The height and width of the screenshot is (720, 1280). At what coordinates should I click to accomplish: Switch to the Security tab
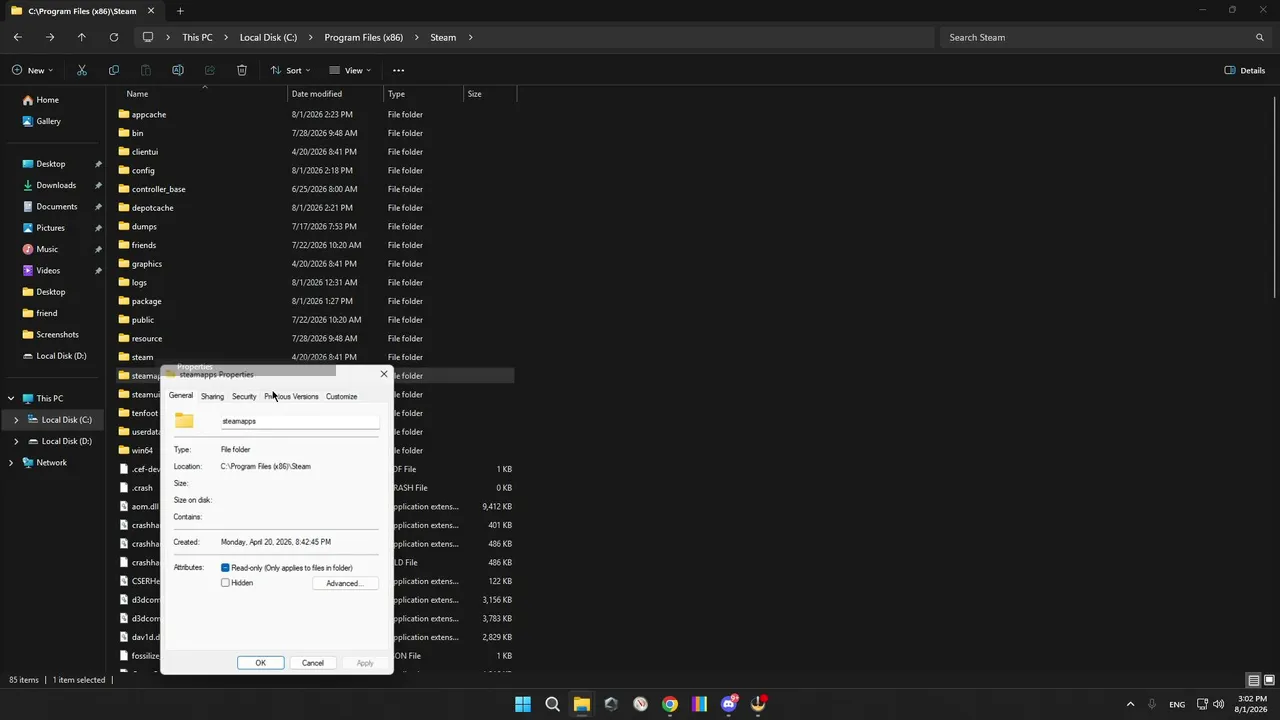(244, 397)
